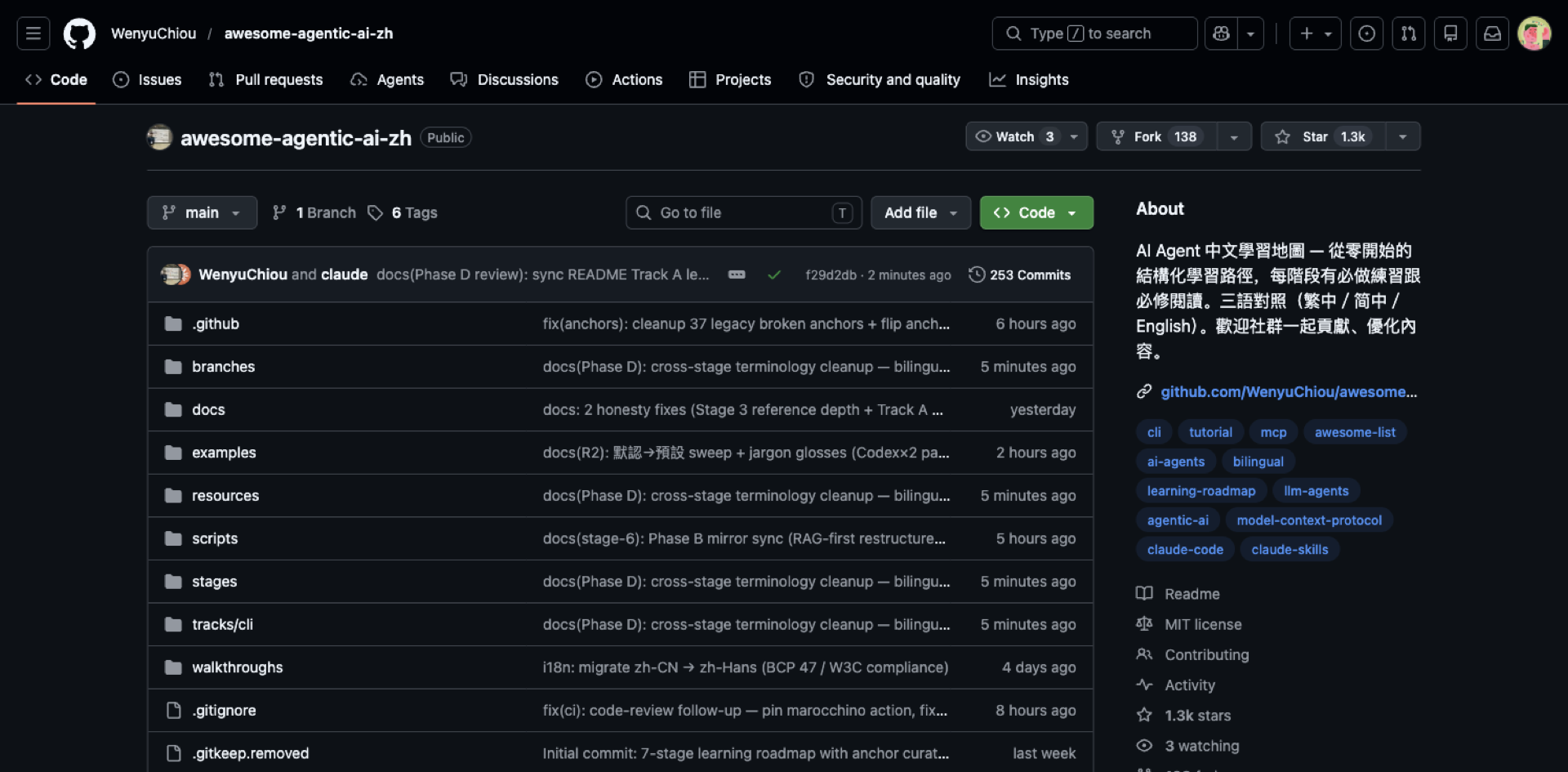Switch to the Pull requests tab
Screen dimensions: 1568x772
(266, 79)
